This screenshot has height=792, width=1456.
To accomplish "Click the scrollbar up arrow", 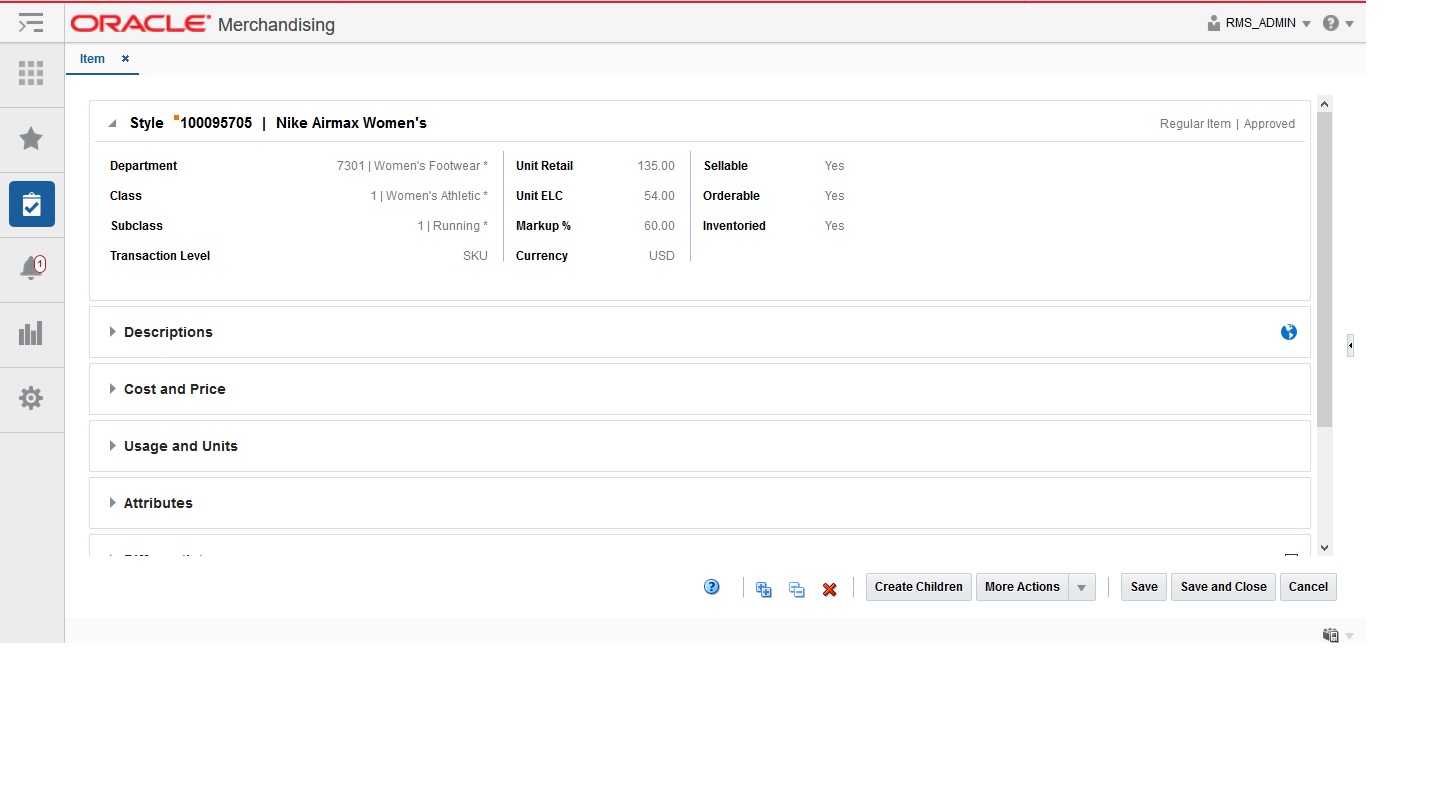I will tap(1325, 104).
